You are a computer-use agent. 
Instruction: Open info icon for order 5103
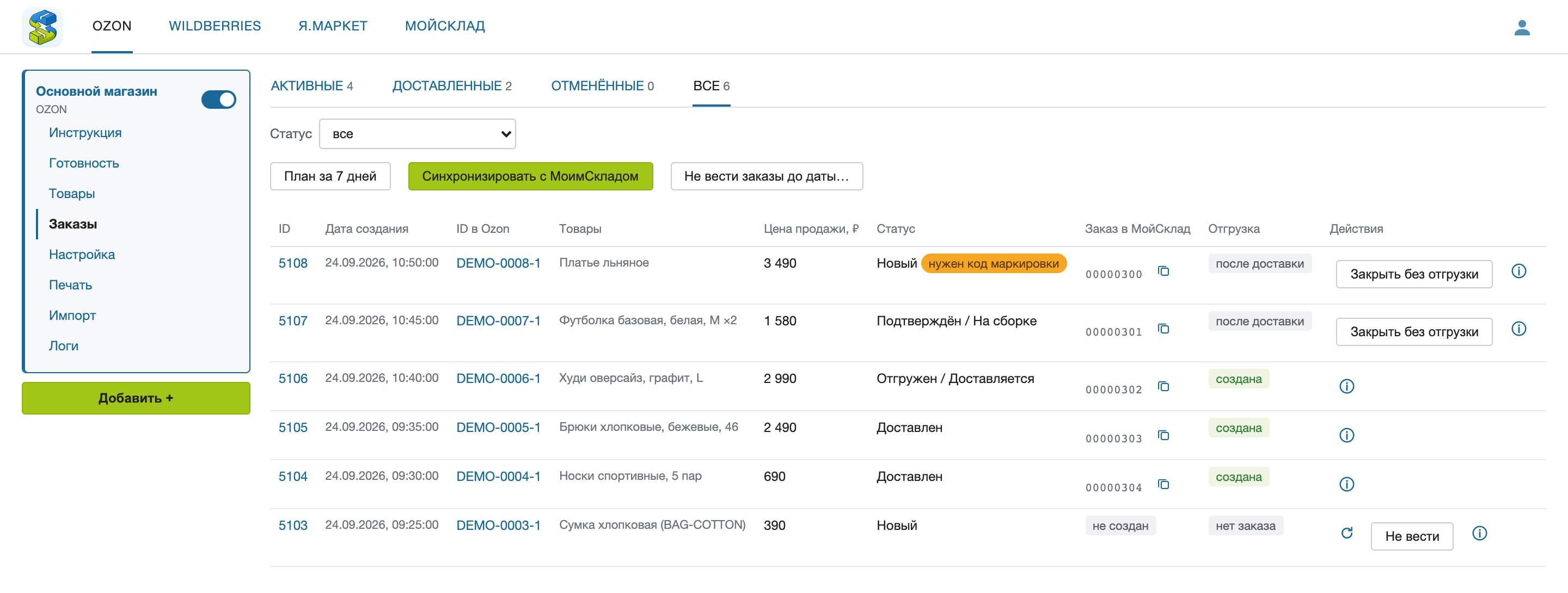(x=1480, y=533)
